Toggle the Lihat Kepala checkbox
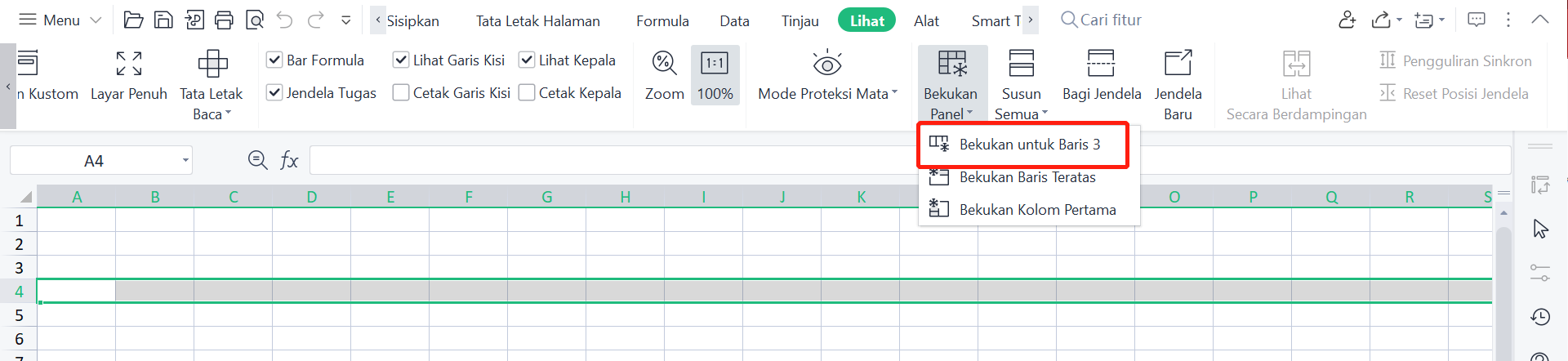 pos(527,60)
